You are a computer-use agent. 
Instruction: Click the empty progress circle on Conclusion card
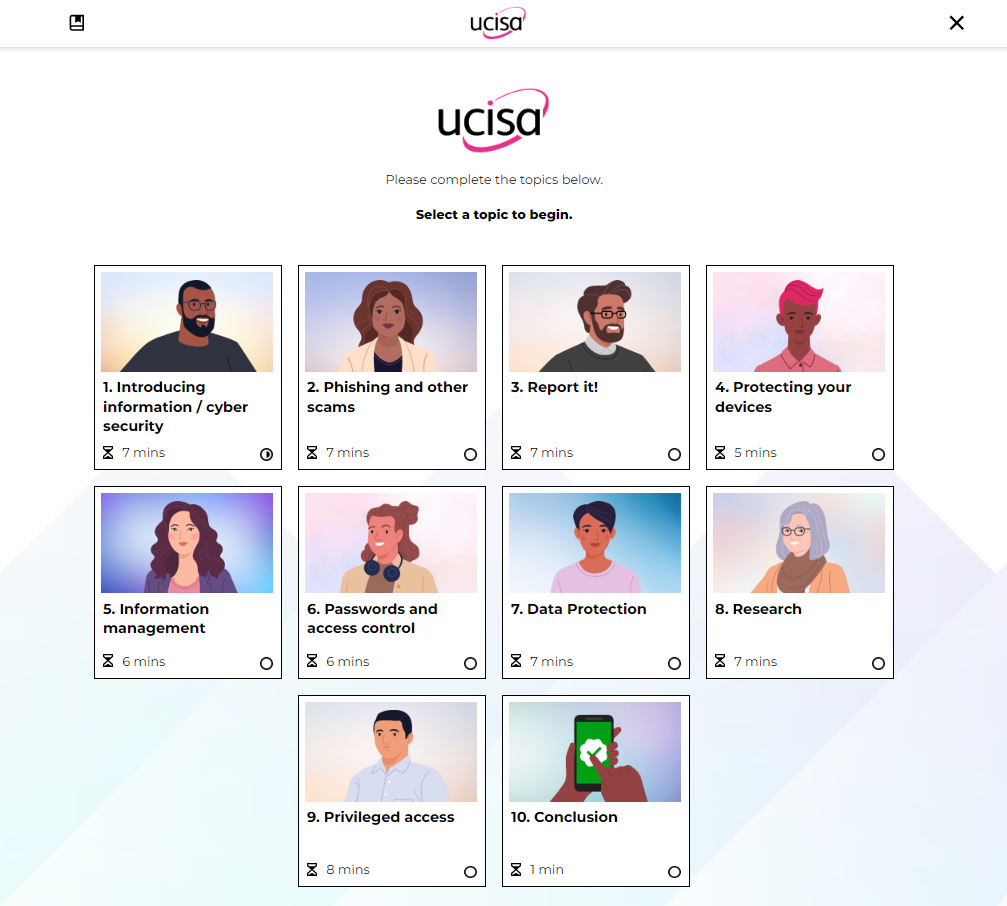(x=674, y=872)
